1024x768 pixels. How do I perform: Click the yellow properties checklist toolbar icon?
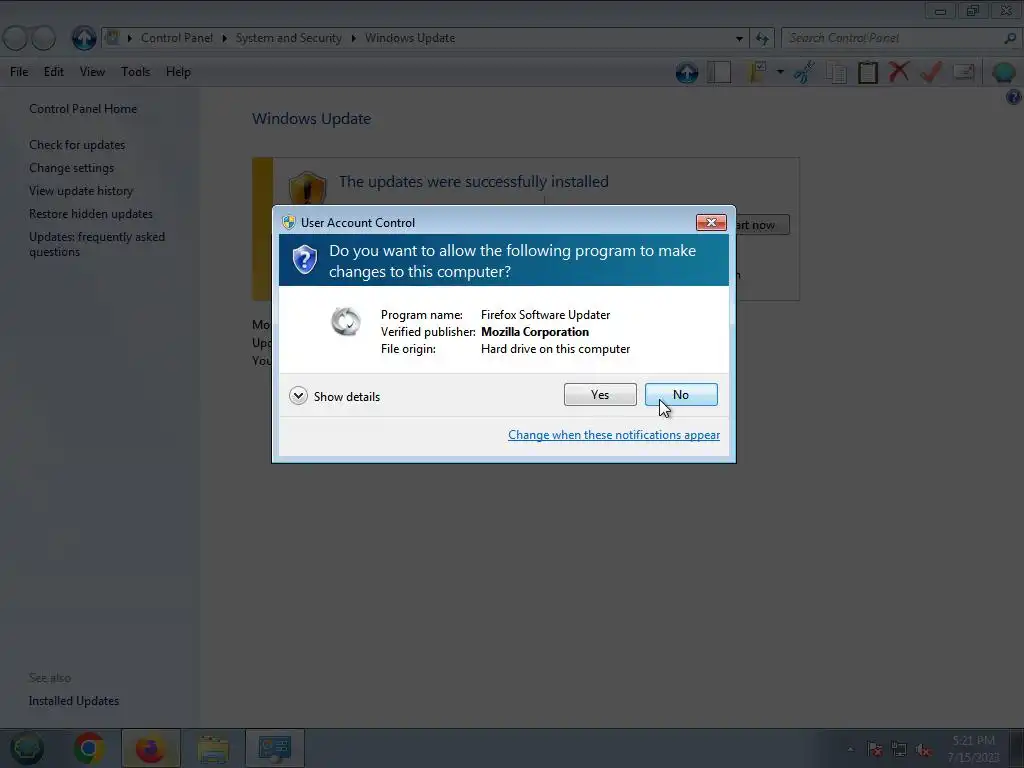(x=757, y=72)
